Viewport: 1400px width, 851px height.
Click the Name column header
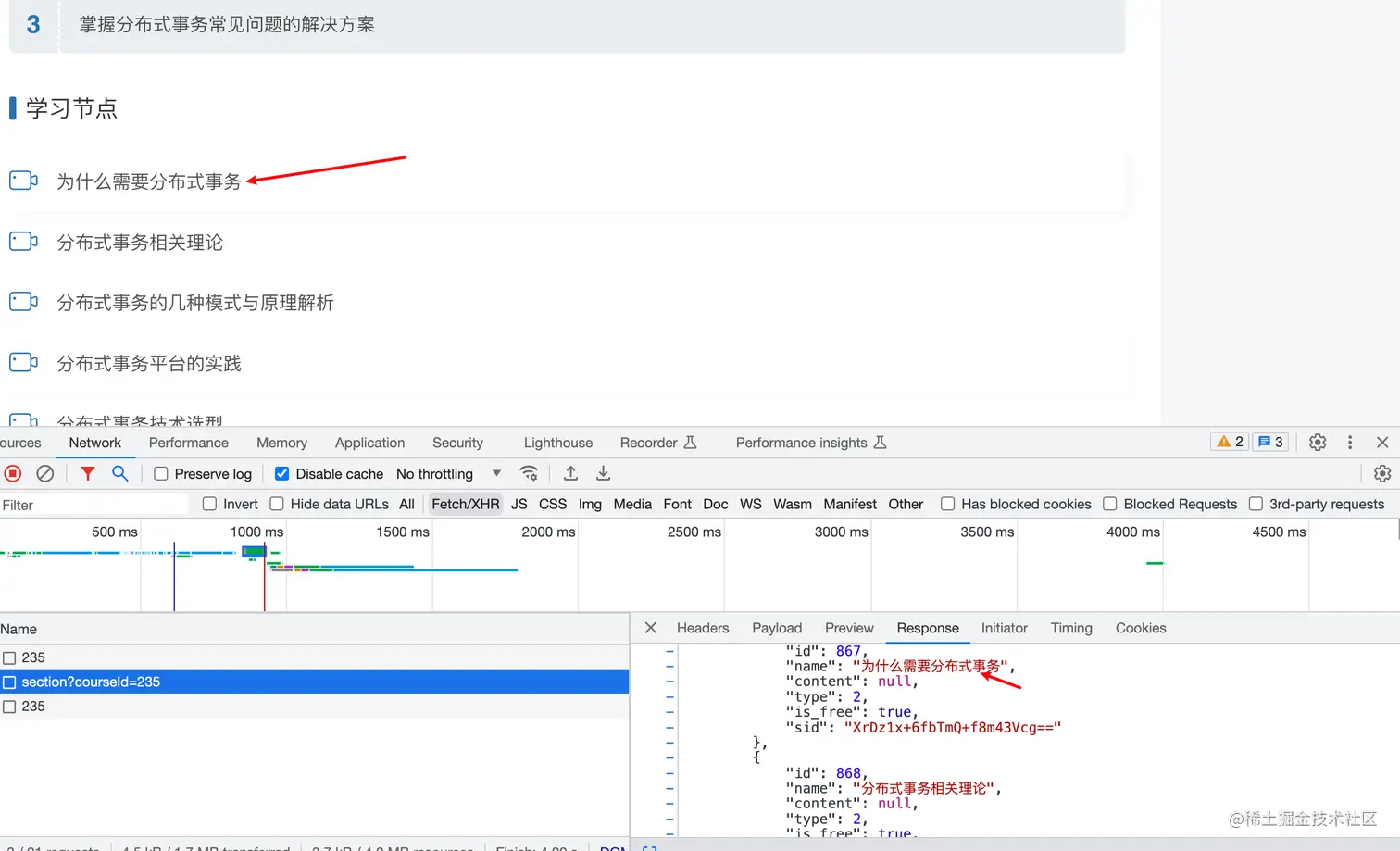pos(315,629)
